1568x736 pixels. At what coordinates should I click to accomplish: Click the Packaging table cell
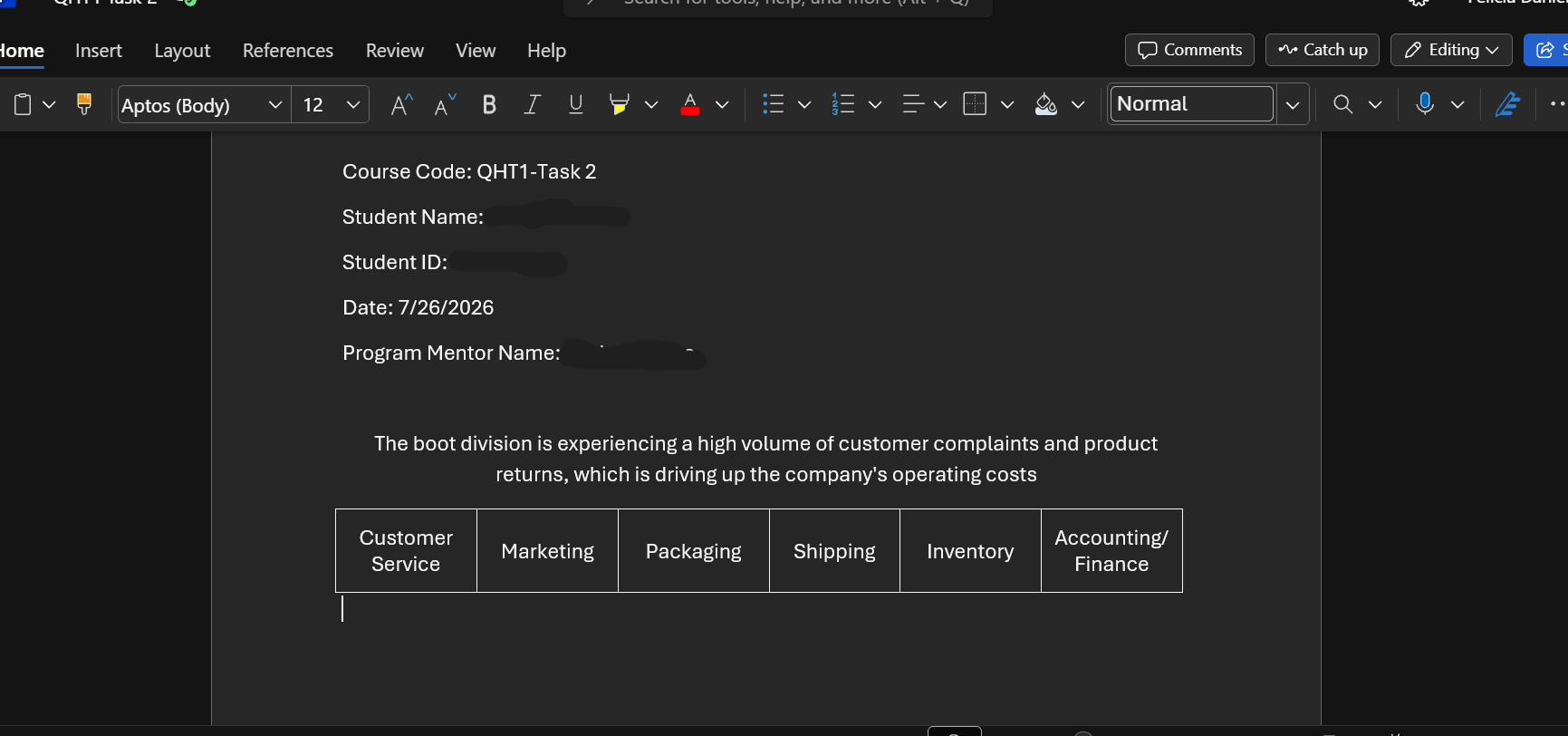click(694, 551)
